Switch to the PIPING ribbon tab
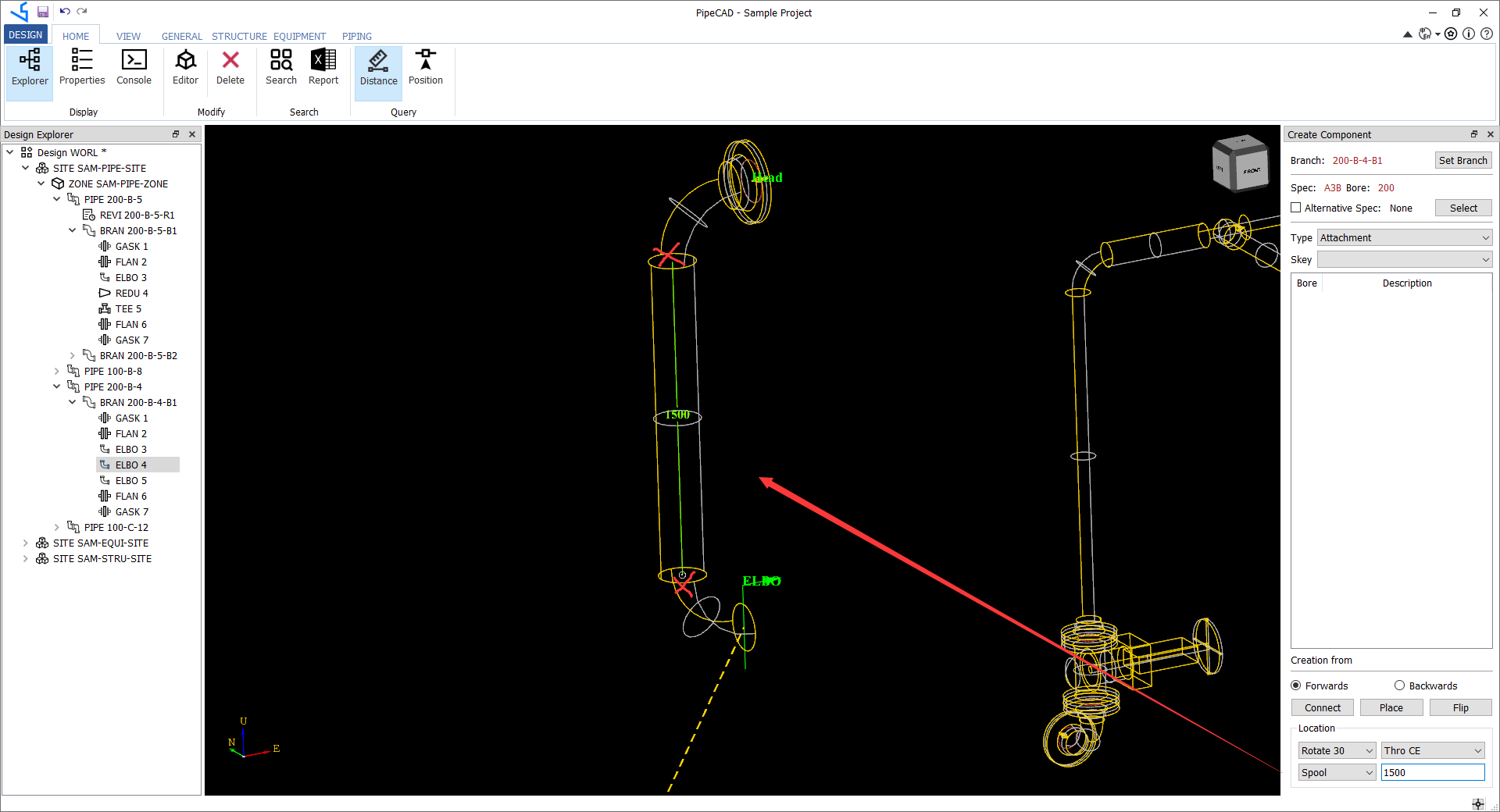1500x812 pixels. click(x=355, y=36)
